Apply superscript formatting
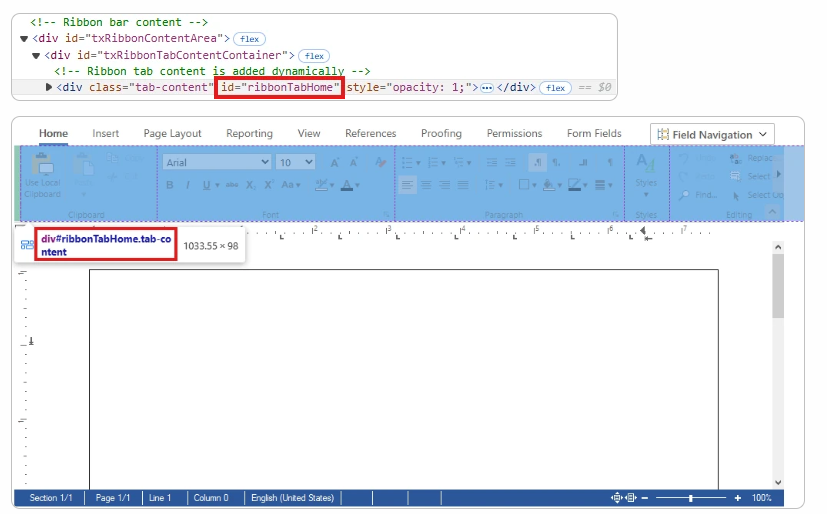The width and height of the screenshot is (827, 514). pos(268,185)
